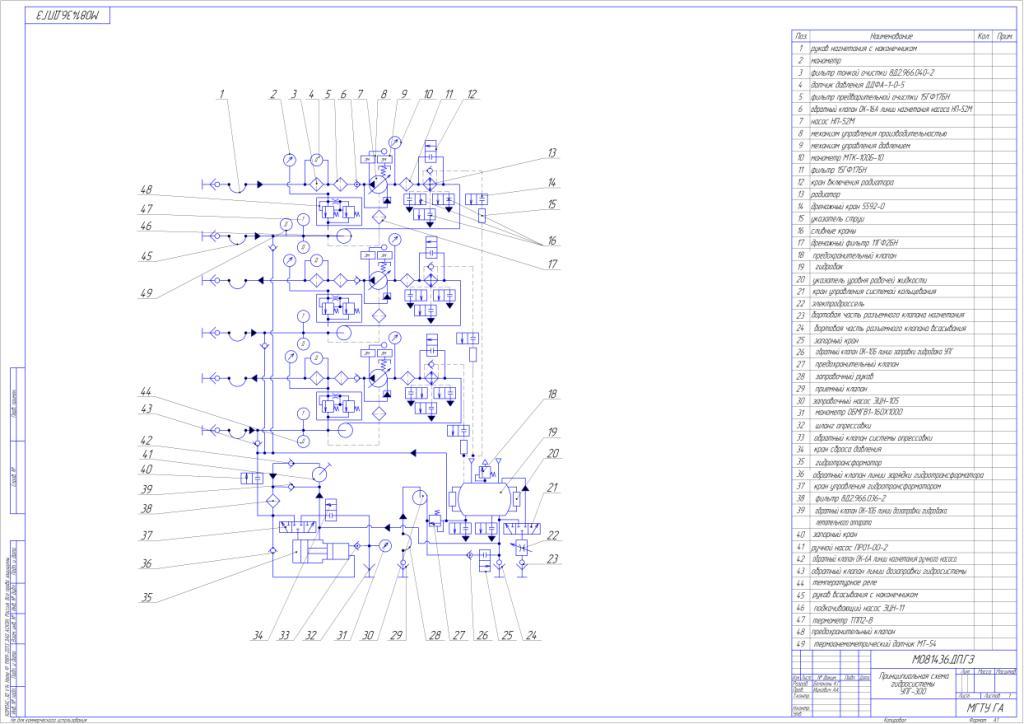Click callout number 49 left of diagram
Screen dimensions: 1024x724
(145, 292)
